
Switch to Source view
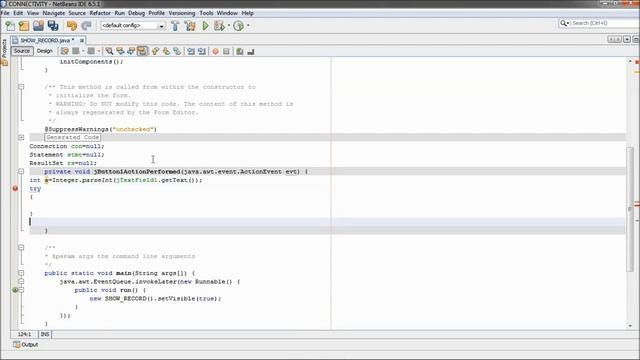click(x=22, y=51)
